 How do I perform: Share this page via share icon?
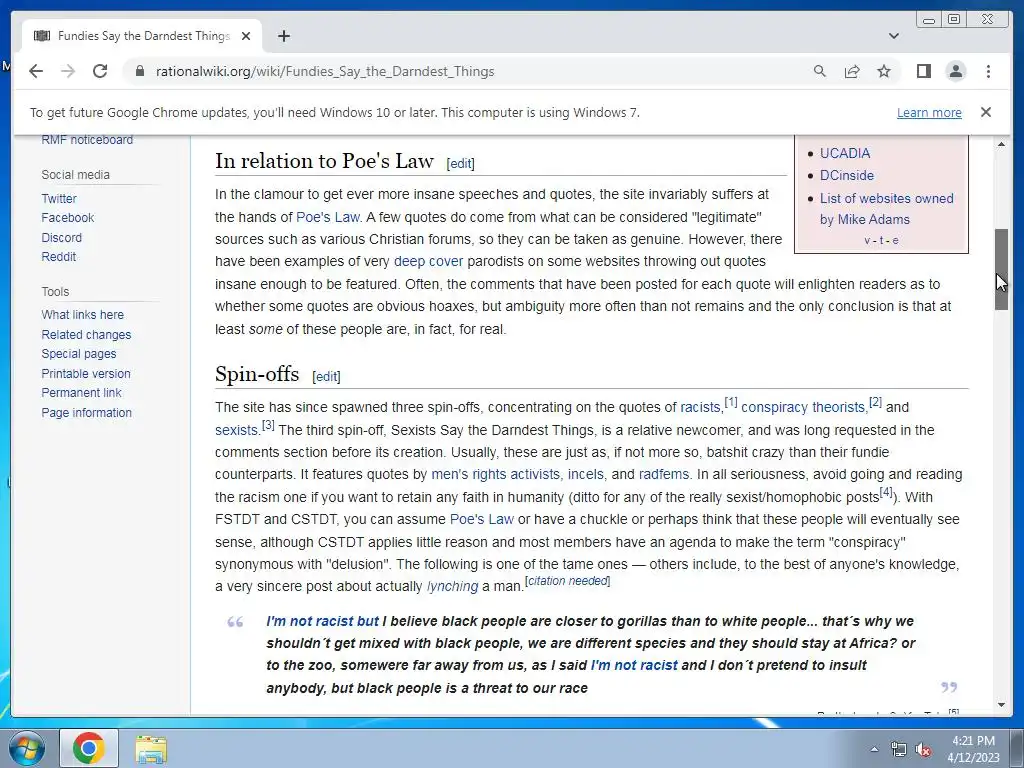click(852, 71)
